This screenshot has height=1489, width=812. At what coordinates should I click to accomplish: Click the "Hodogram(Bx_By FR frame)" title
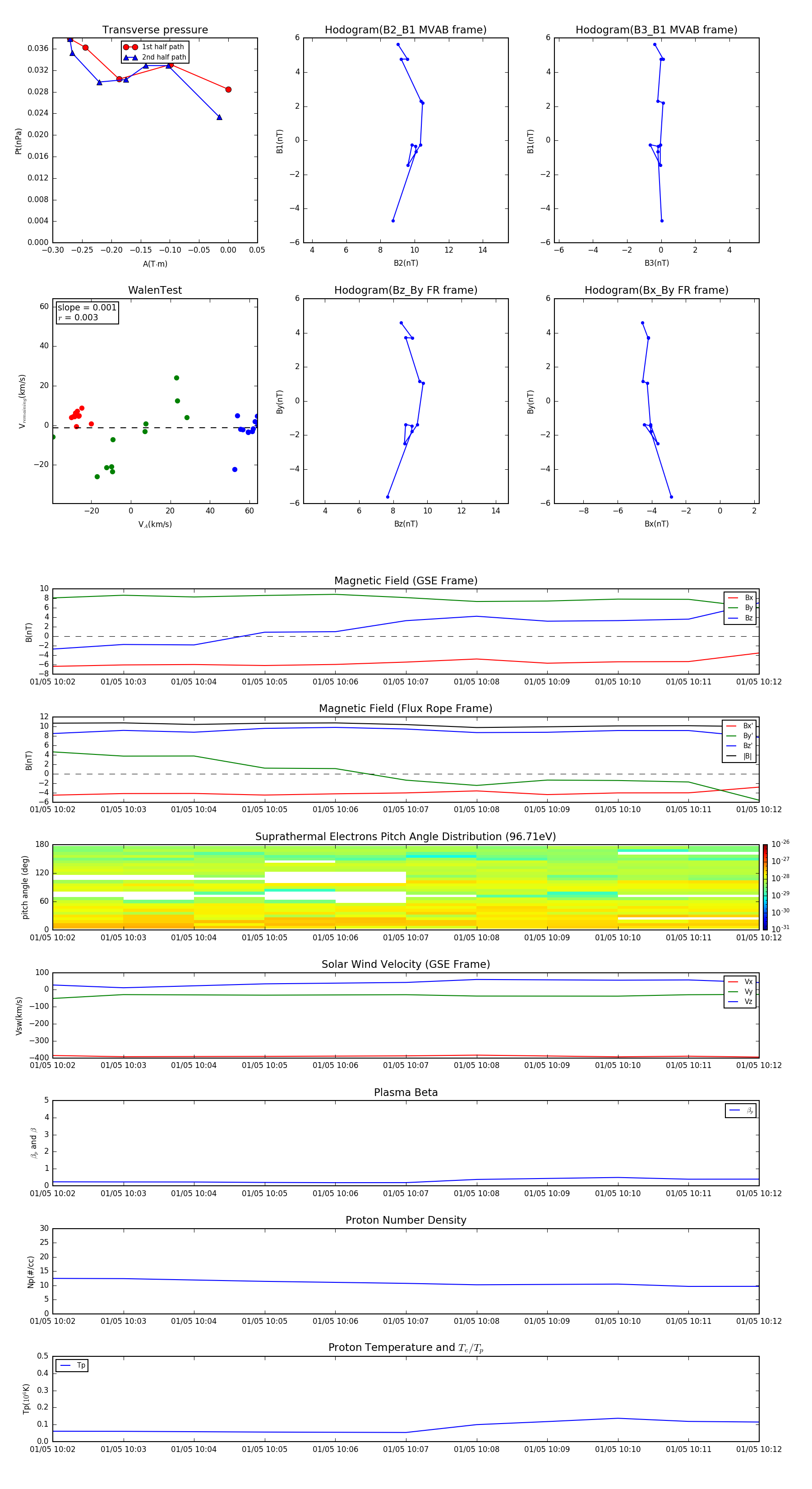(656, 290)
